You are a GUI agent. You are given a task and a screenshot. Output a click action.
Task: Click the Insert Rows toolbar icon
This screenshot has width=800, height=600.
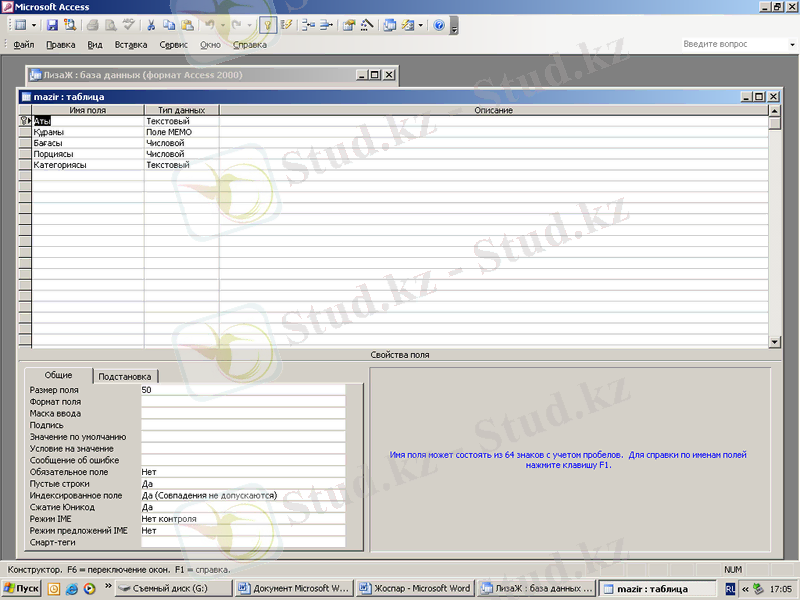(x=308, y=25)
